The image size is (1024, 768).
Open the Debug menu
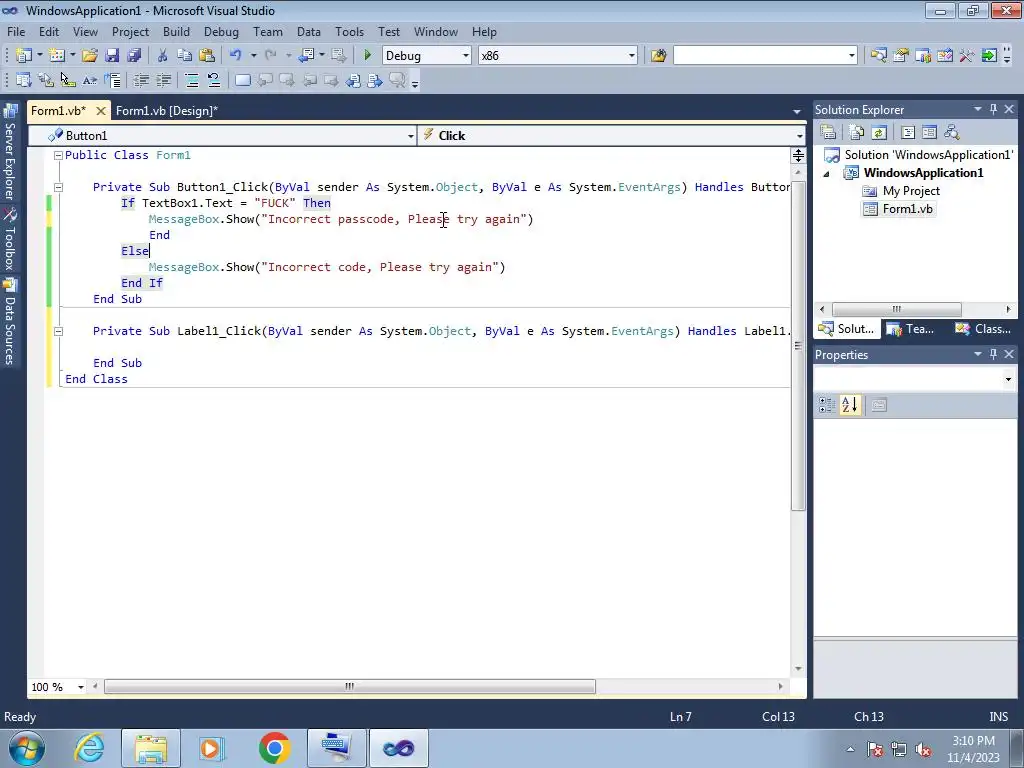(x=221, y=31)
